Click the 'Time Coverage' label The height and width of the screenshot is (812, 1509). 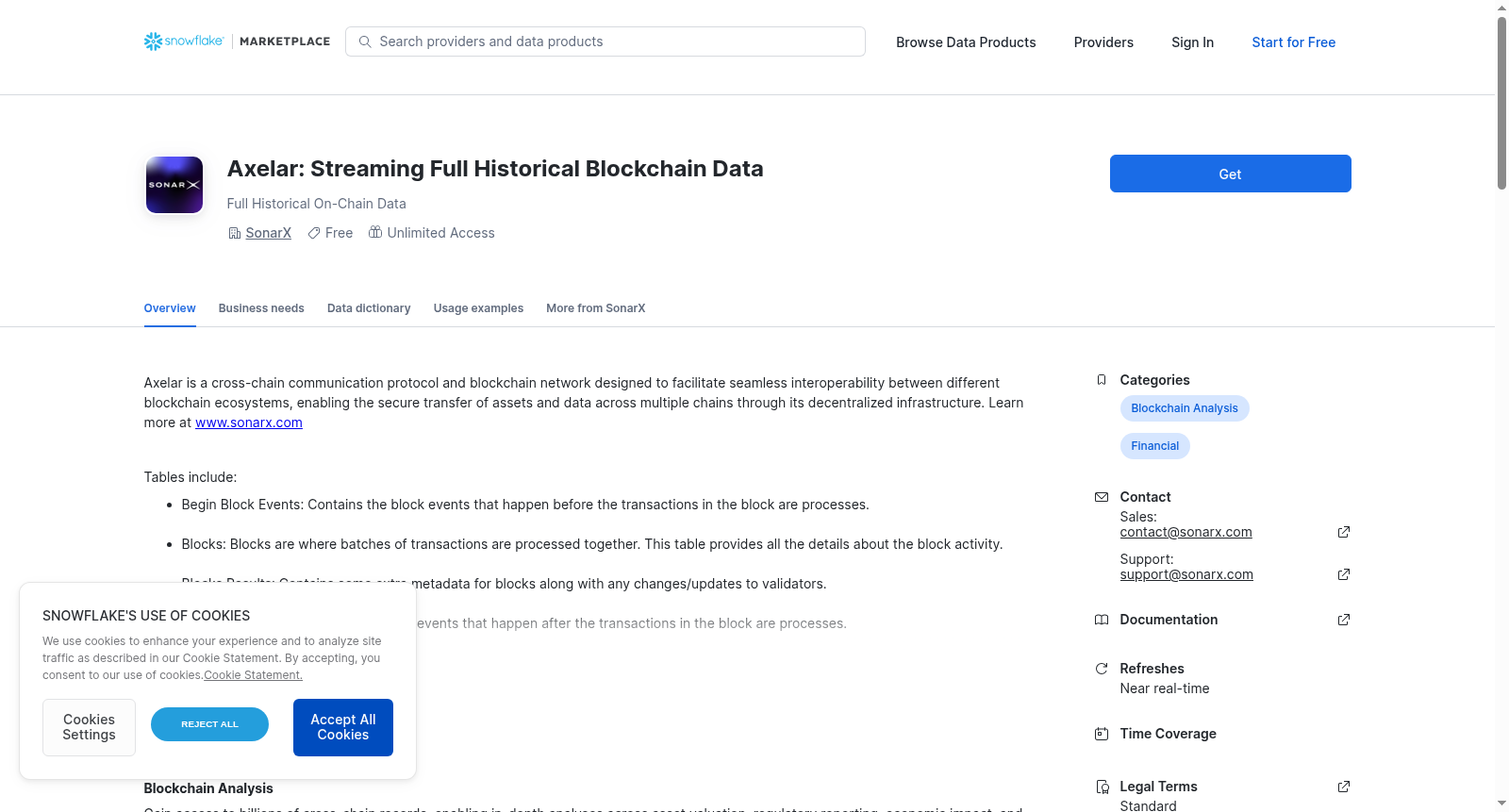pos(1168,734)
